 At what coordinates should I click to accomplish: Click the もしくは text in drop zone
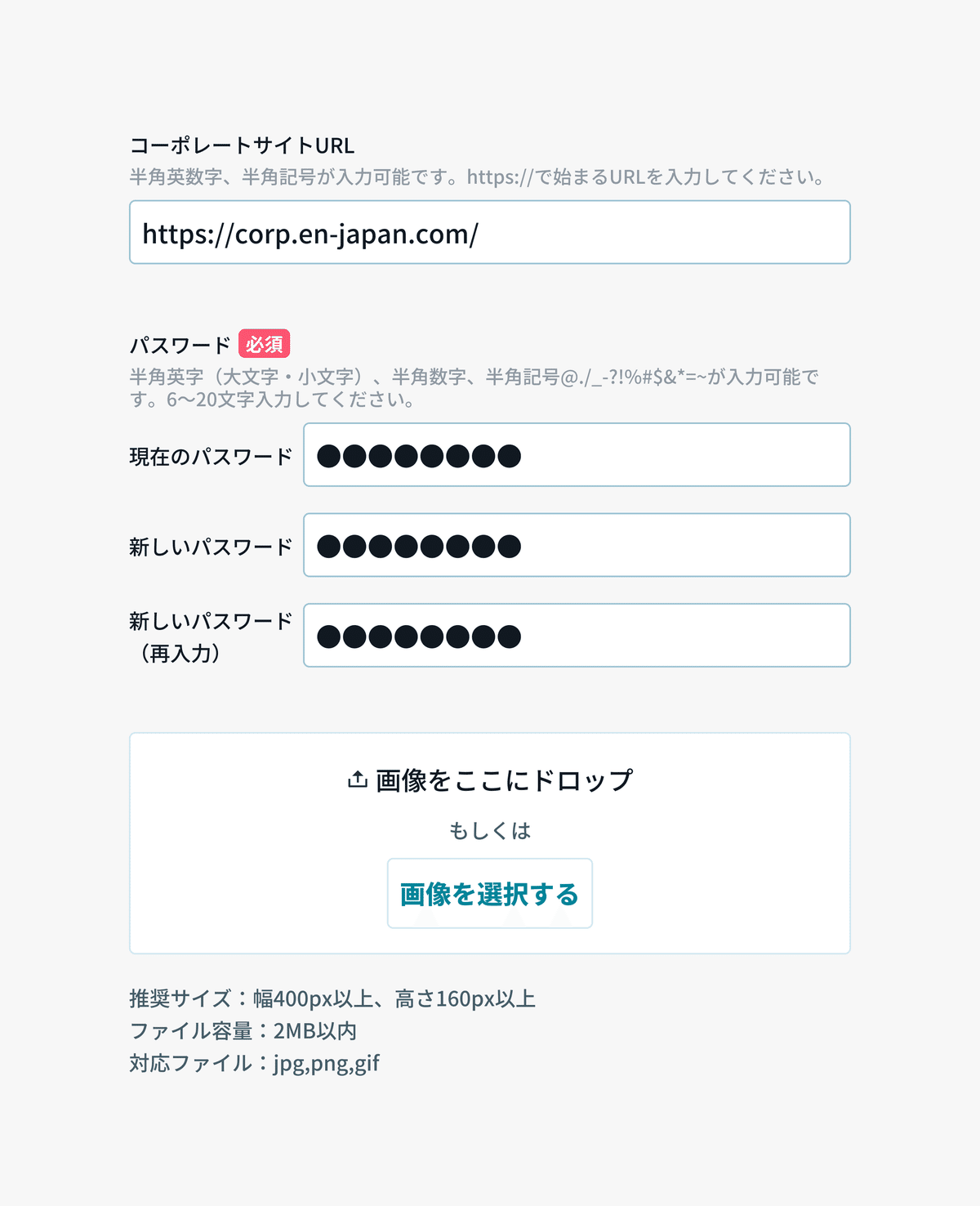tap(490, 831)
